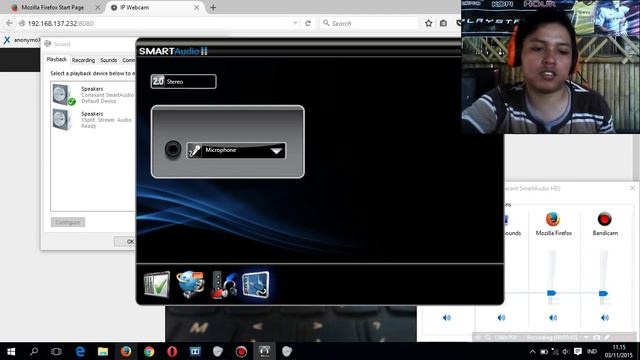Open the Action Center notifications icon
Image resolution: width=640 pixels, height=360 pixels.
(x=578, y=351)
